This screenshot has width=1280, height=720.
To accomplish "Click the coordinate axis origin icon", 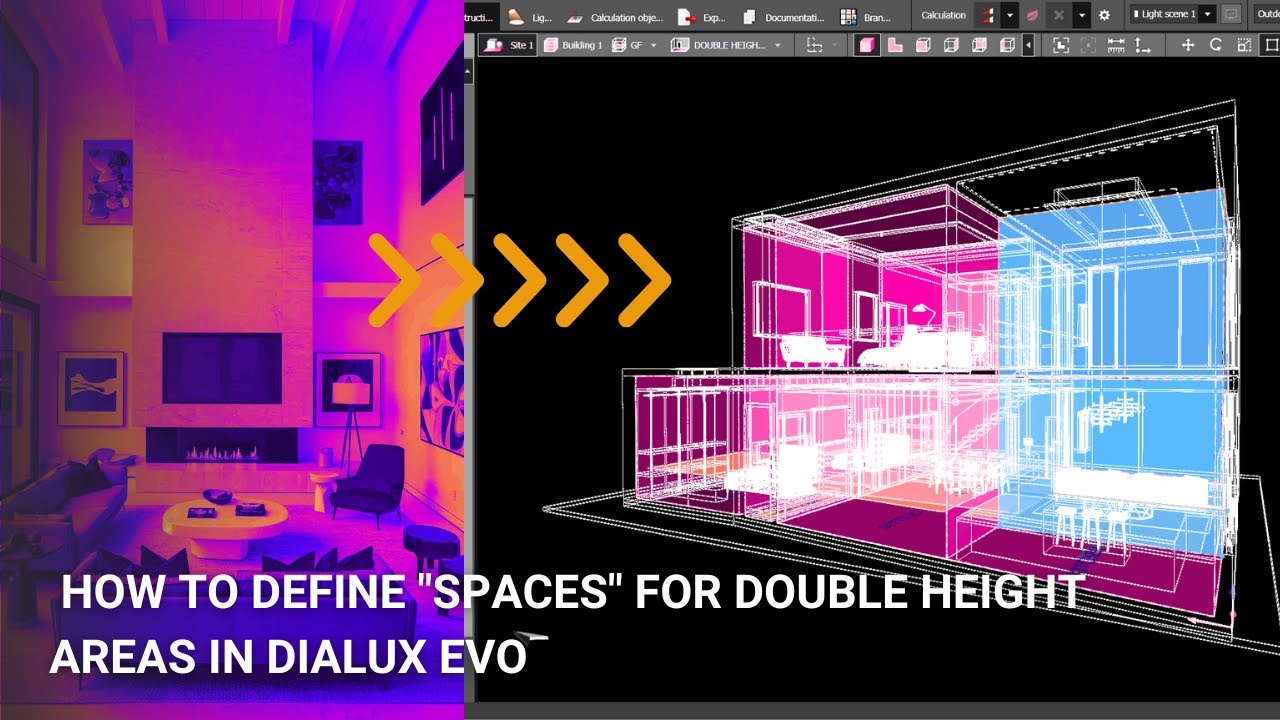I will [x=1144, y=45].
